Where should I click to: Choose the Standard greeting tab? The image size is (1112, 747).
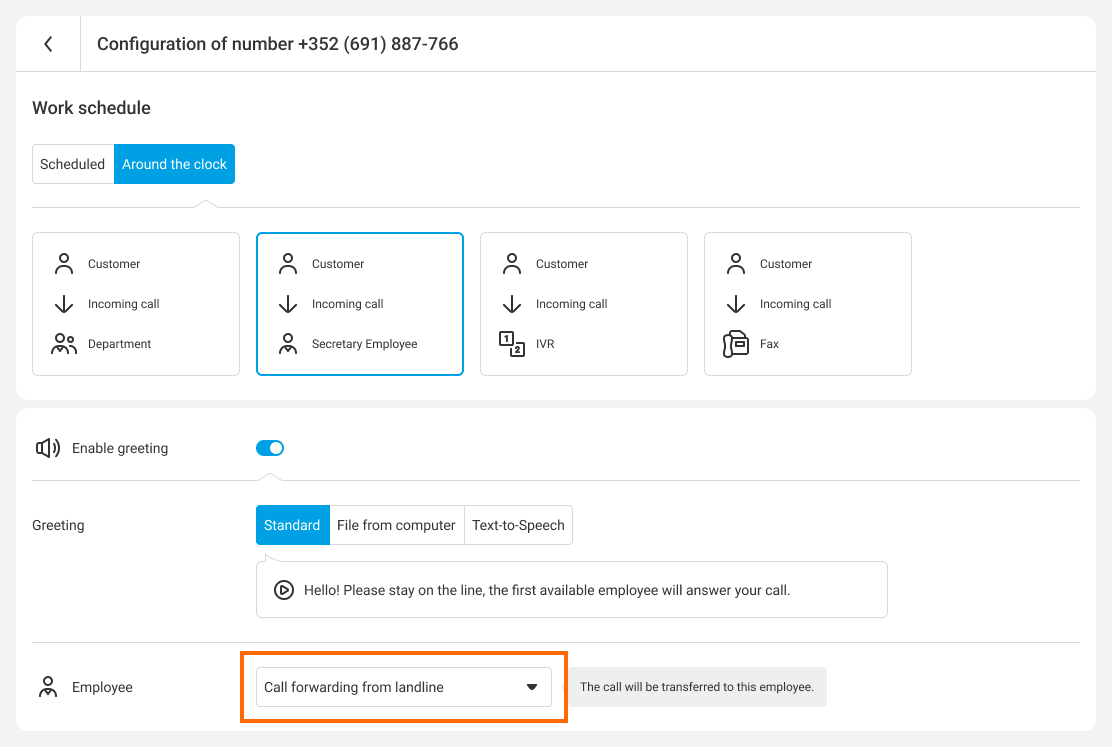pyautogui.click(x=292, y=525)
